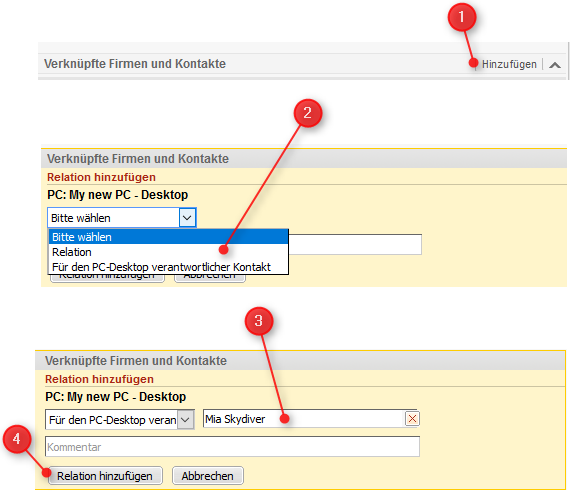Click the Hinzufügen link
This screenshot has width=570, height=500.
(509, 64)
